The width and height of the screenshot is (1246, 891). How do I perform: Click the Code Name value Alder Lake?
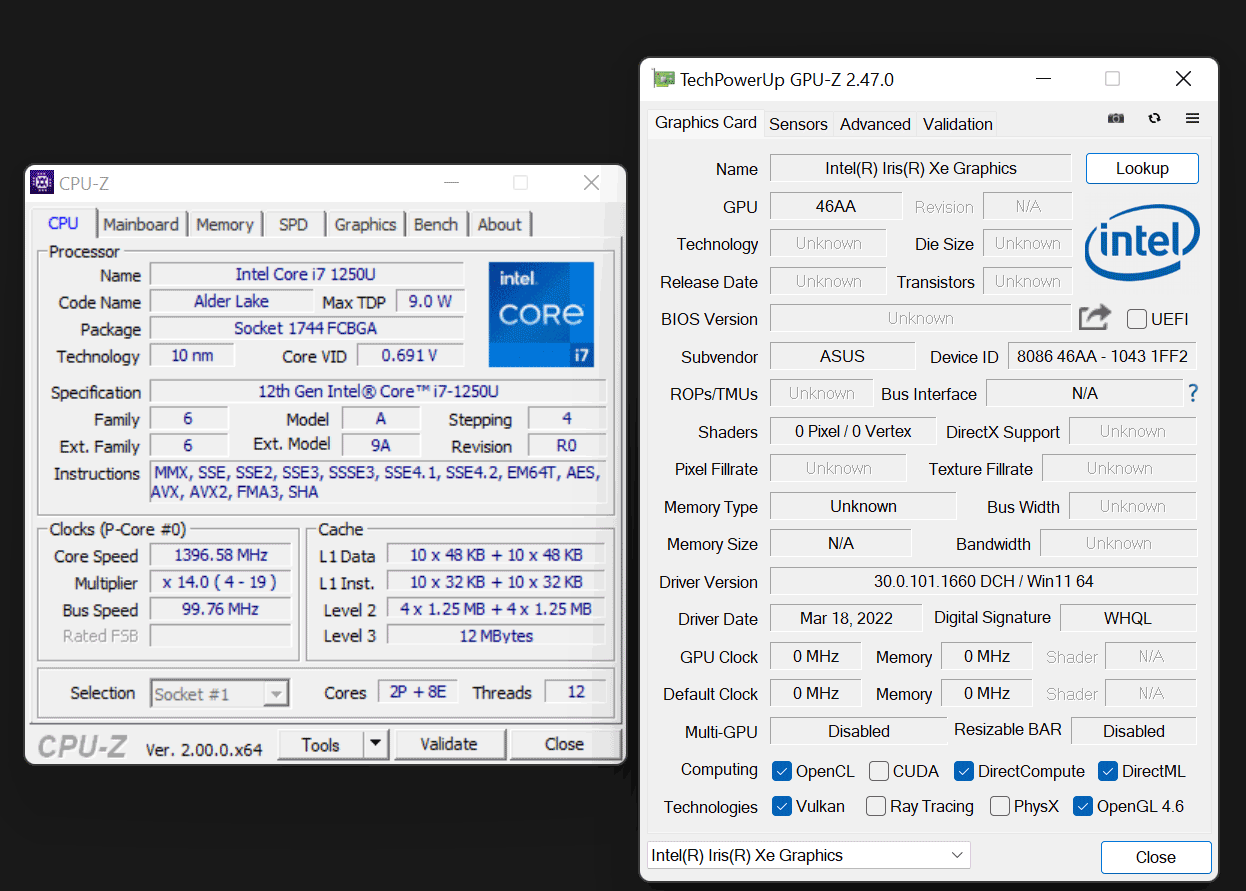pos(232,301)
